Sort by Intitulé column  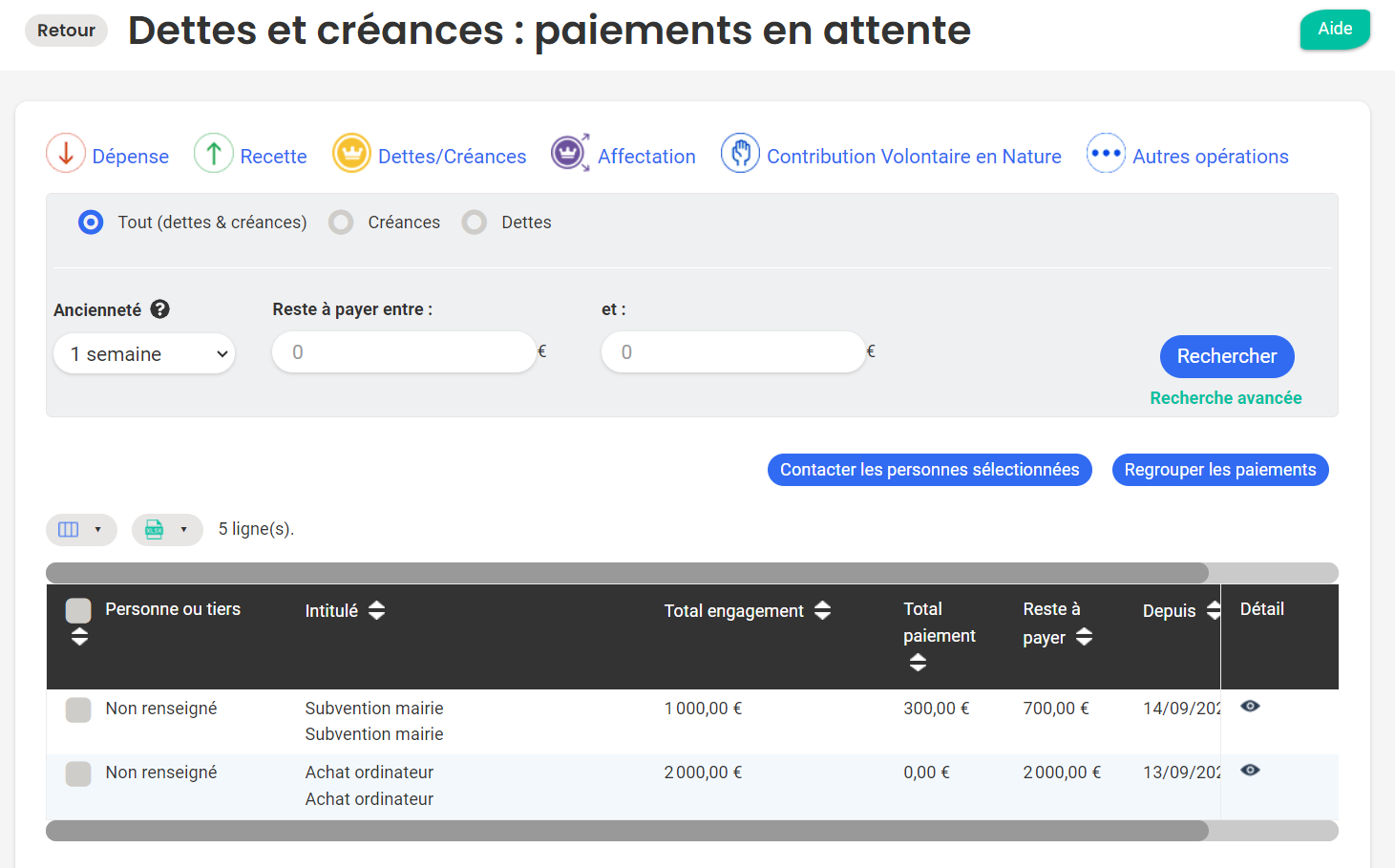(376, 611)
